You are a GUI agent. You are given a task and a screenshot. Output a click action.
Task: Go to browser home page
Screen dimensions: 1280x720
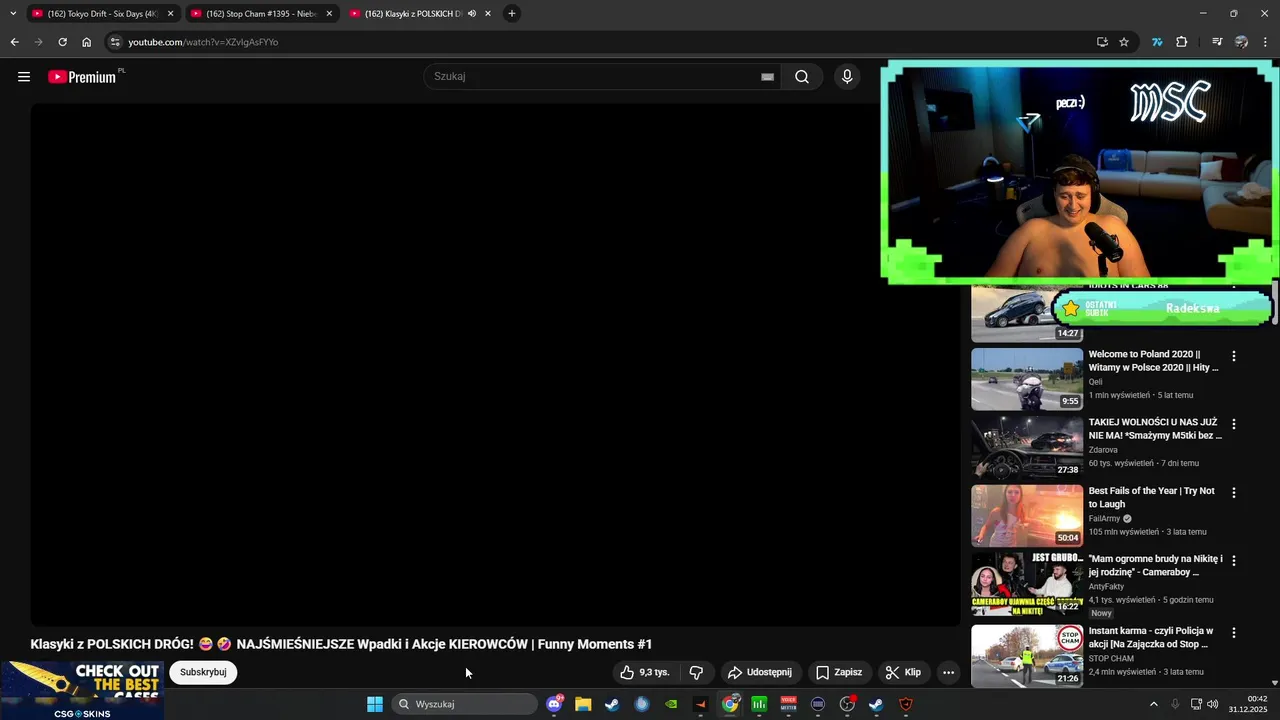87,42
